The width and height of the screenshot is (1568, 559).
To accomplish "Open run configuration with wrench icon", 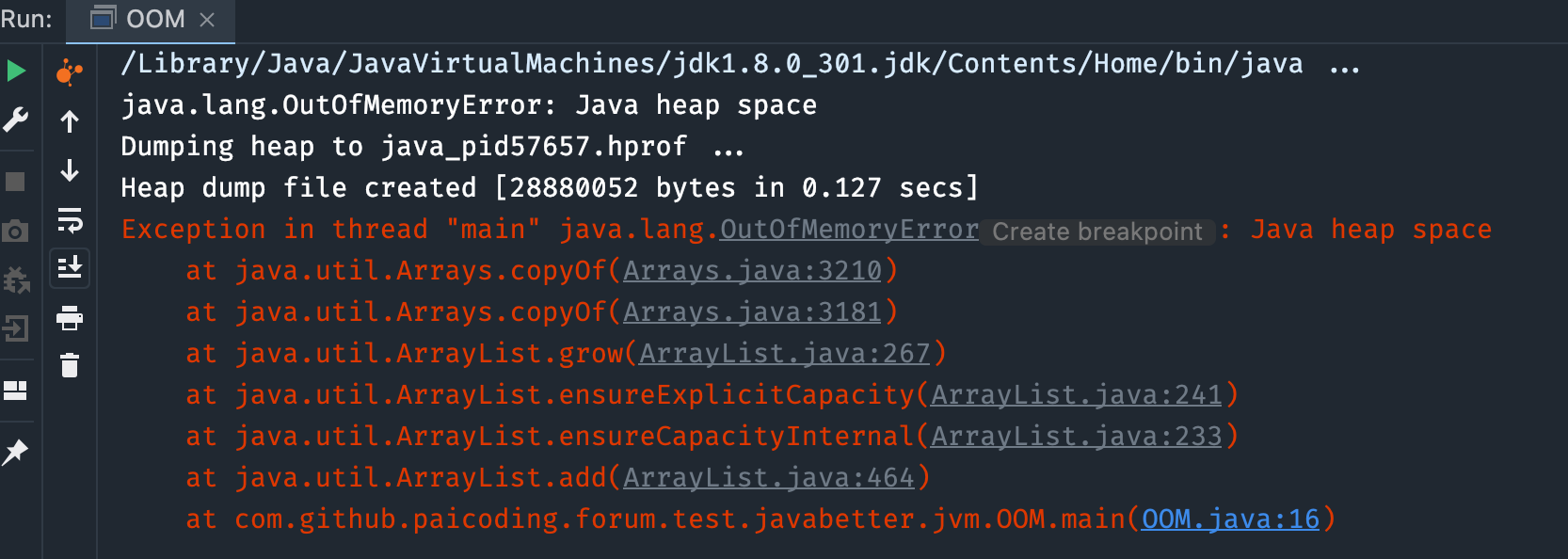I will 16,120.
